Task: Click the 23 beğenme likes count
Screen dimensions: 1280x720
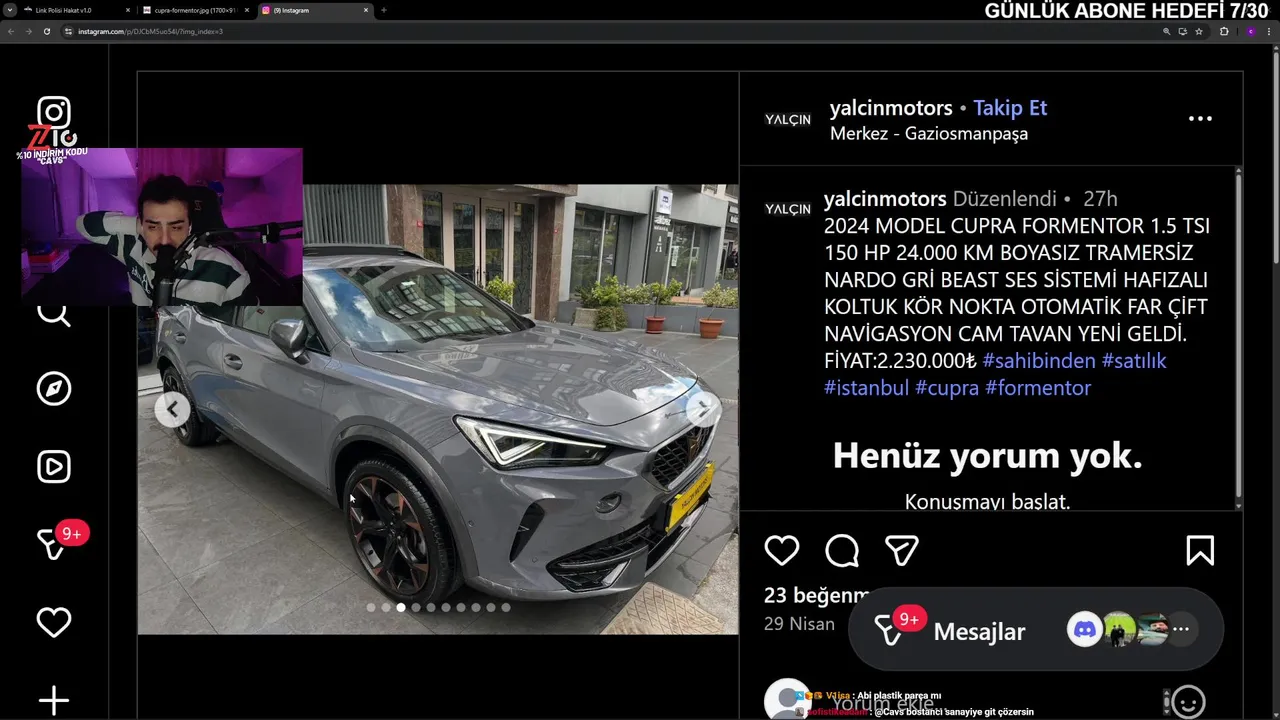Action: coord(817,596)
